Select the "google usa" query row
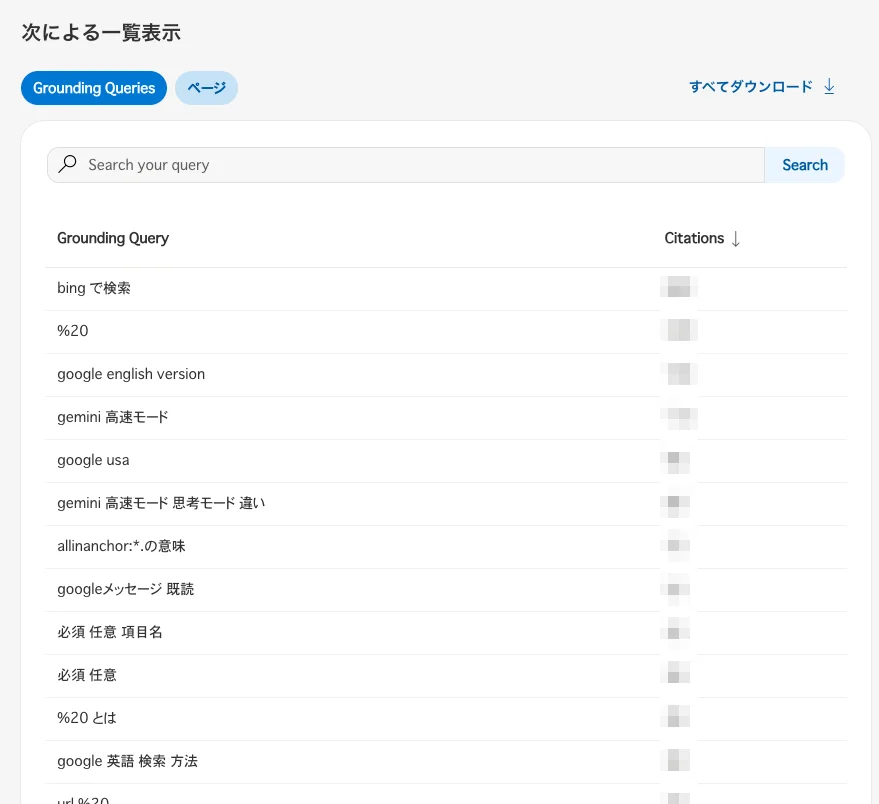Screen dimensions: 879x804 point(93,460)
